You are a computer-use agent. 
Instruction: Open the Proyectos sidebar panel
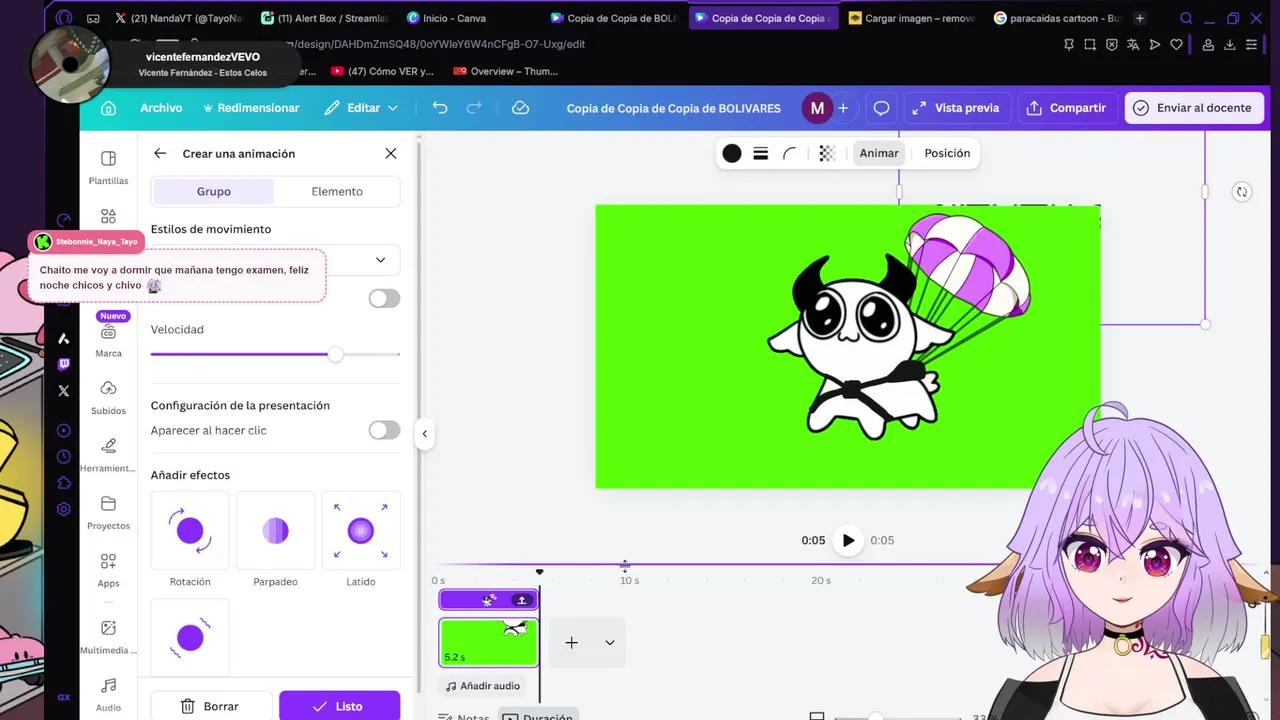coord(108,512)
